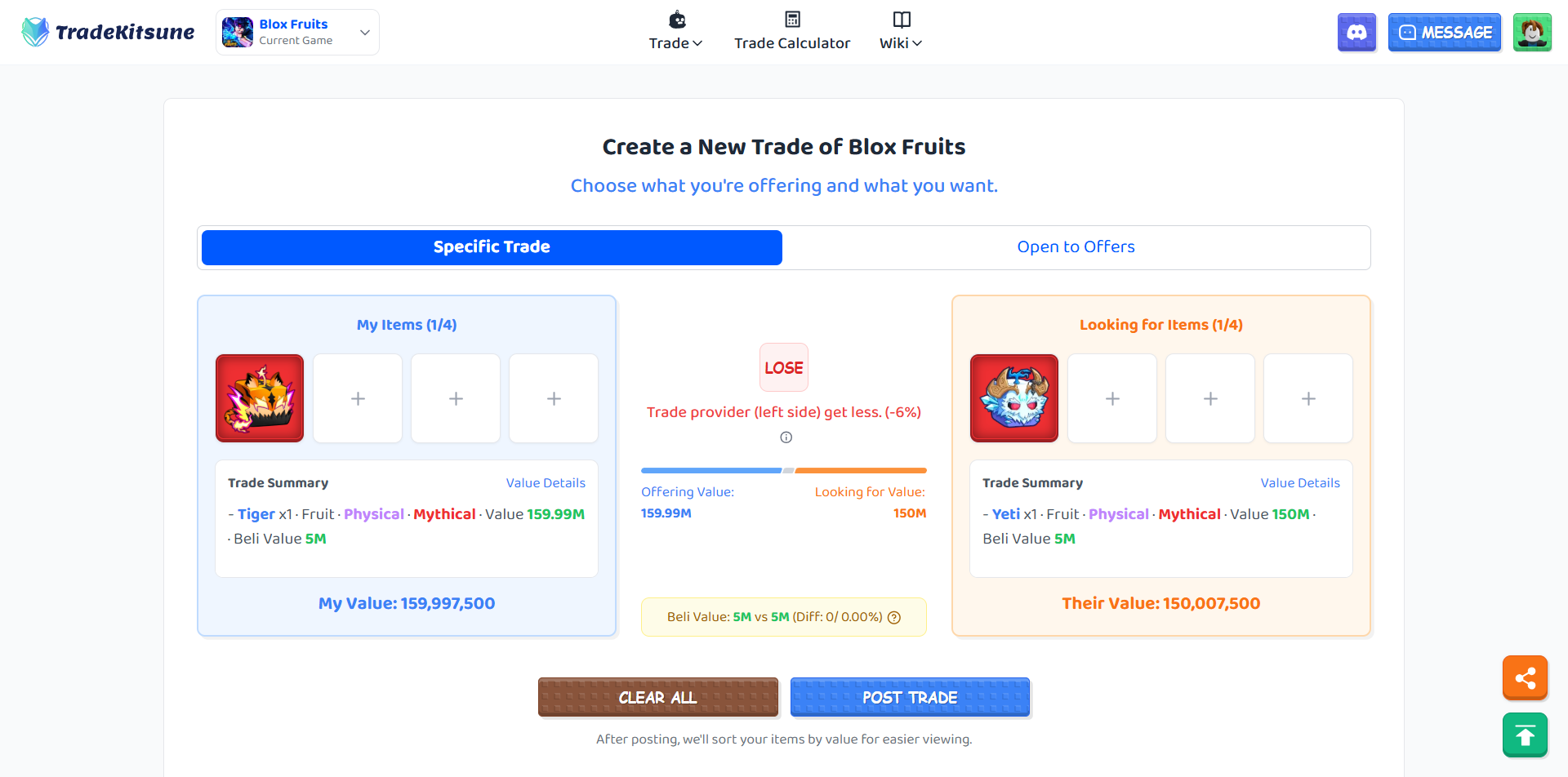Click the scroll-to-top arrow button

[x=1524, y=734]
